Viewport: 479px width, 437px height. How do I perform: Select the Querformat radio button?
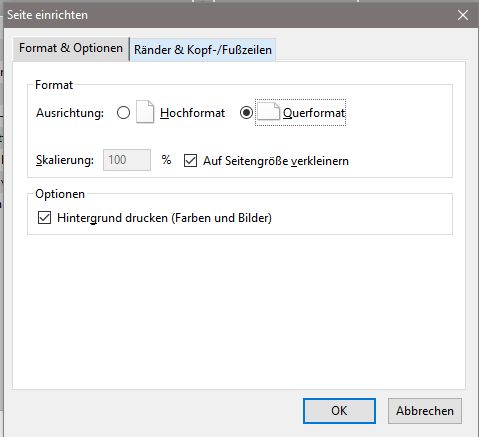[246, 113]
